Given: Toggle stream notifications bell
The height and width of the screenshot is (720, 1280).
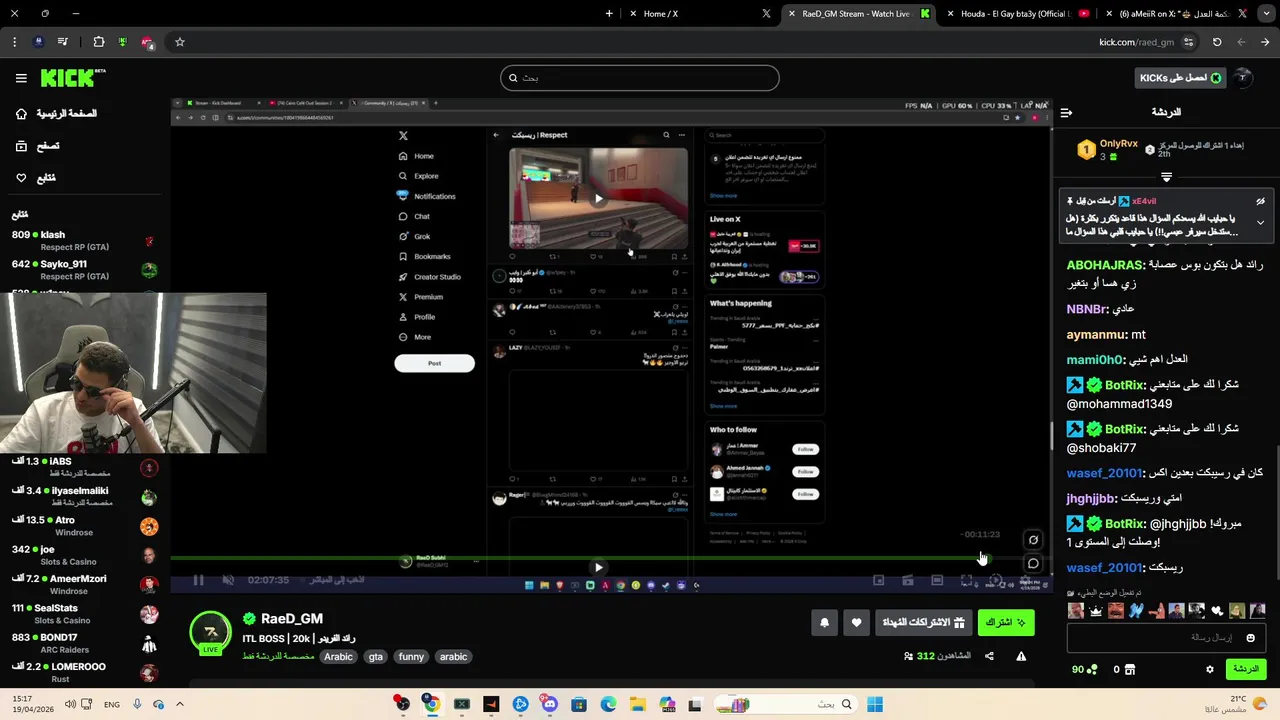Looking at the screenshot, I should [824, 622].
